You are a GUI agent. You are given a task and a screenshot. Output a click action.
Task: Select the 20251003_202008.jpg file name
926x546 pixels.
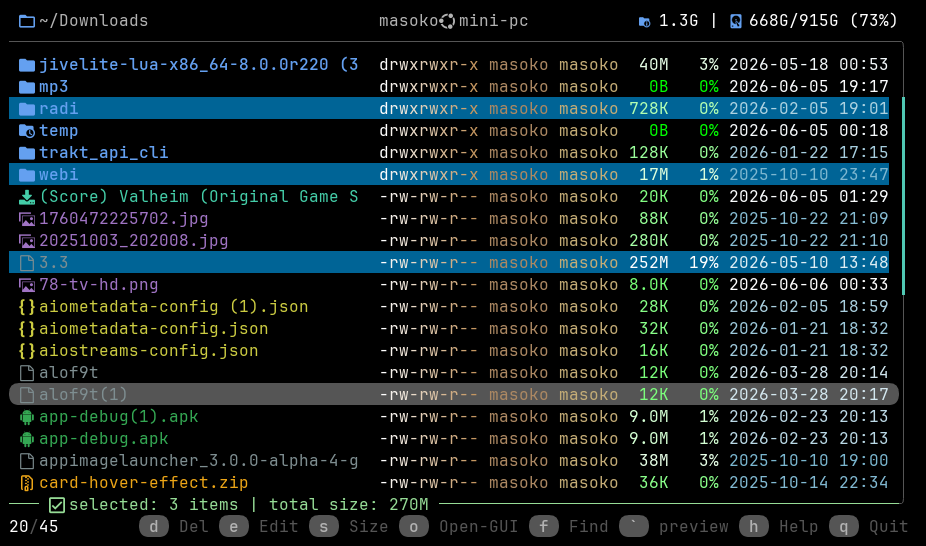click(x=133, y=241)
